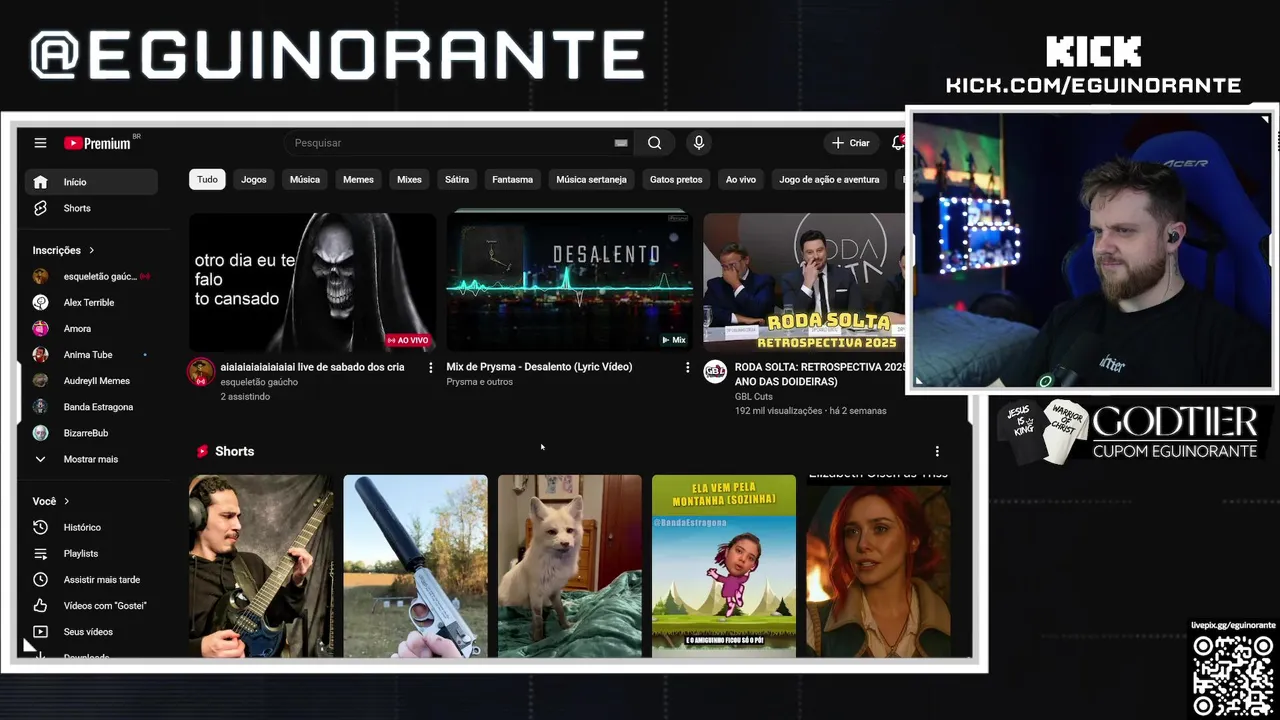
Task: Open the white fox Short
Action: 570,566
